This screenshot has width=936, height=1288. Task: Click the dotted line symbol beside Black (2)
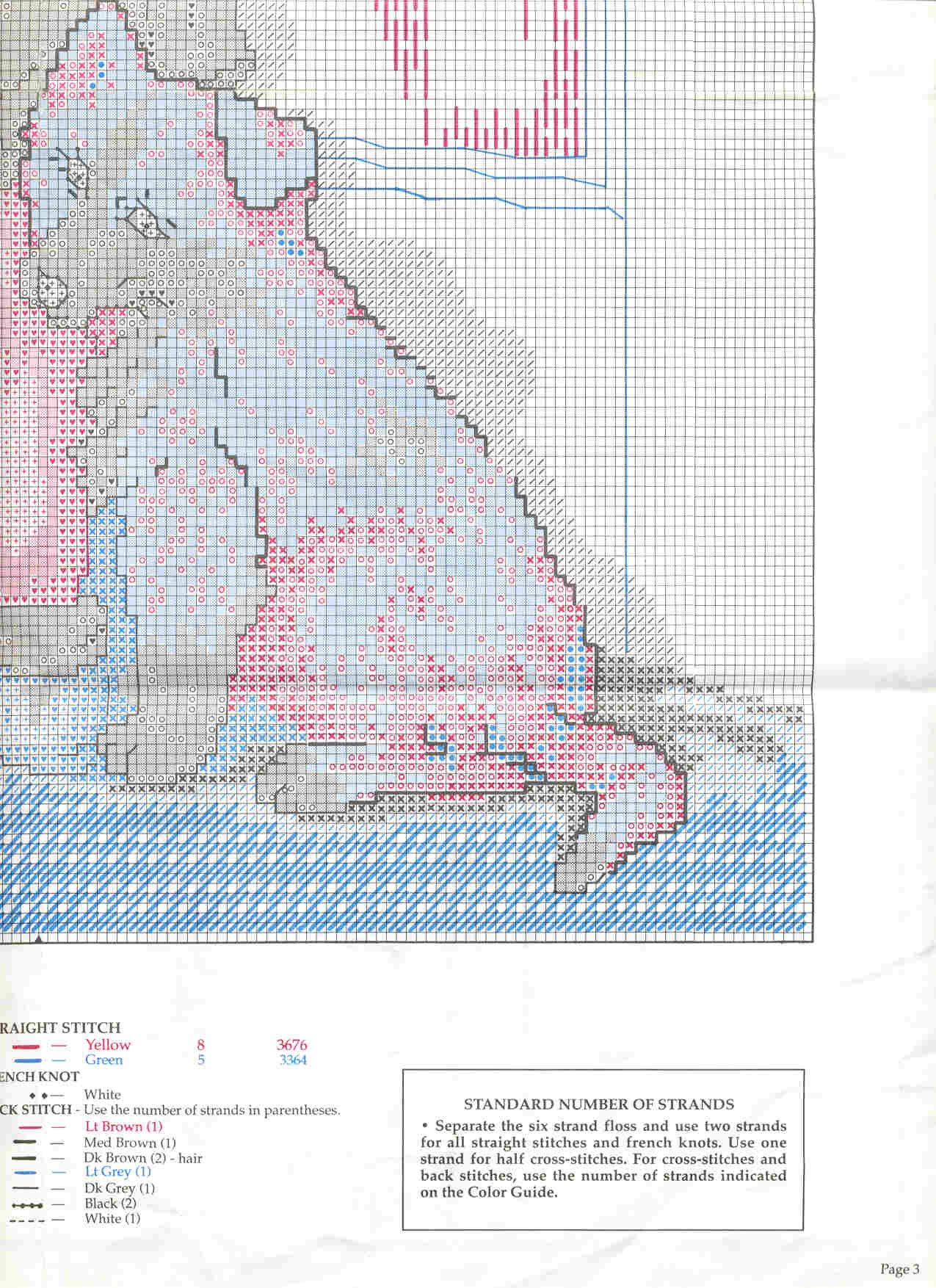point(26,1204)
